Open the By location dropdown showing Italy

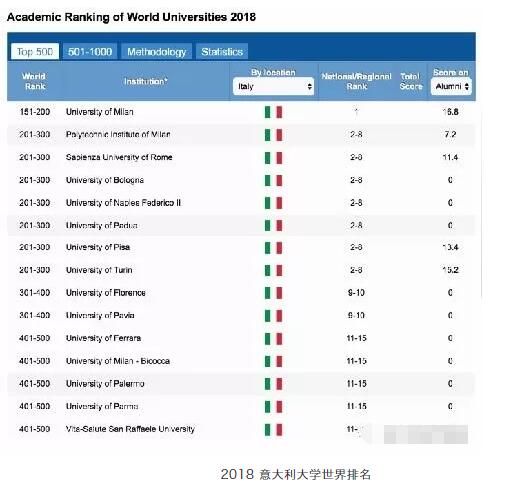[273, 86]
